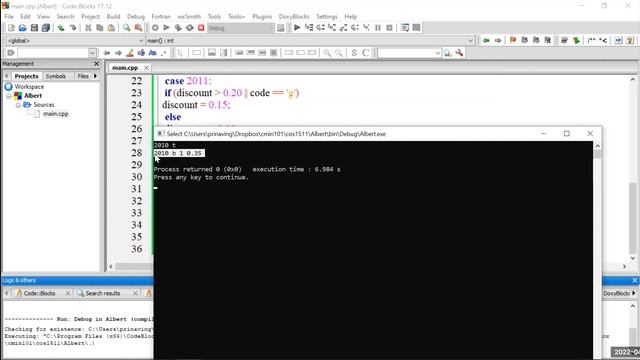Select main.cpp in the project tree
640x360 pixels.
pyautogui.click(x=56, y=114)
